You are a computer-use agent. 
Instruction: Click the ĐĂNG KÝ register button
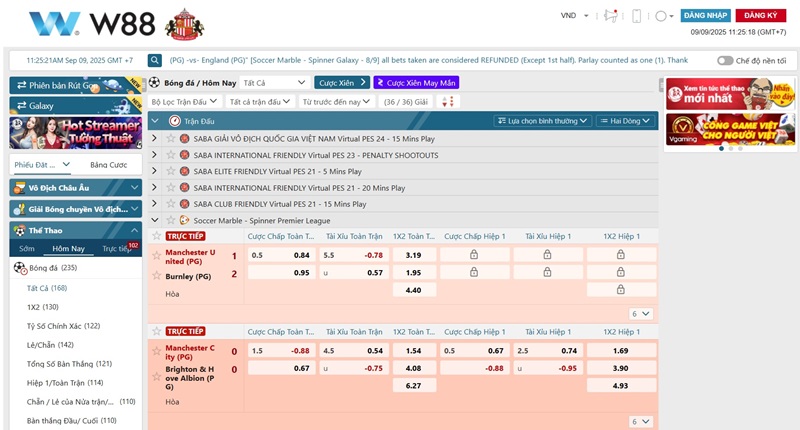pos(760,15)
